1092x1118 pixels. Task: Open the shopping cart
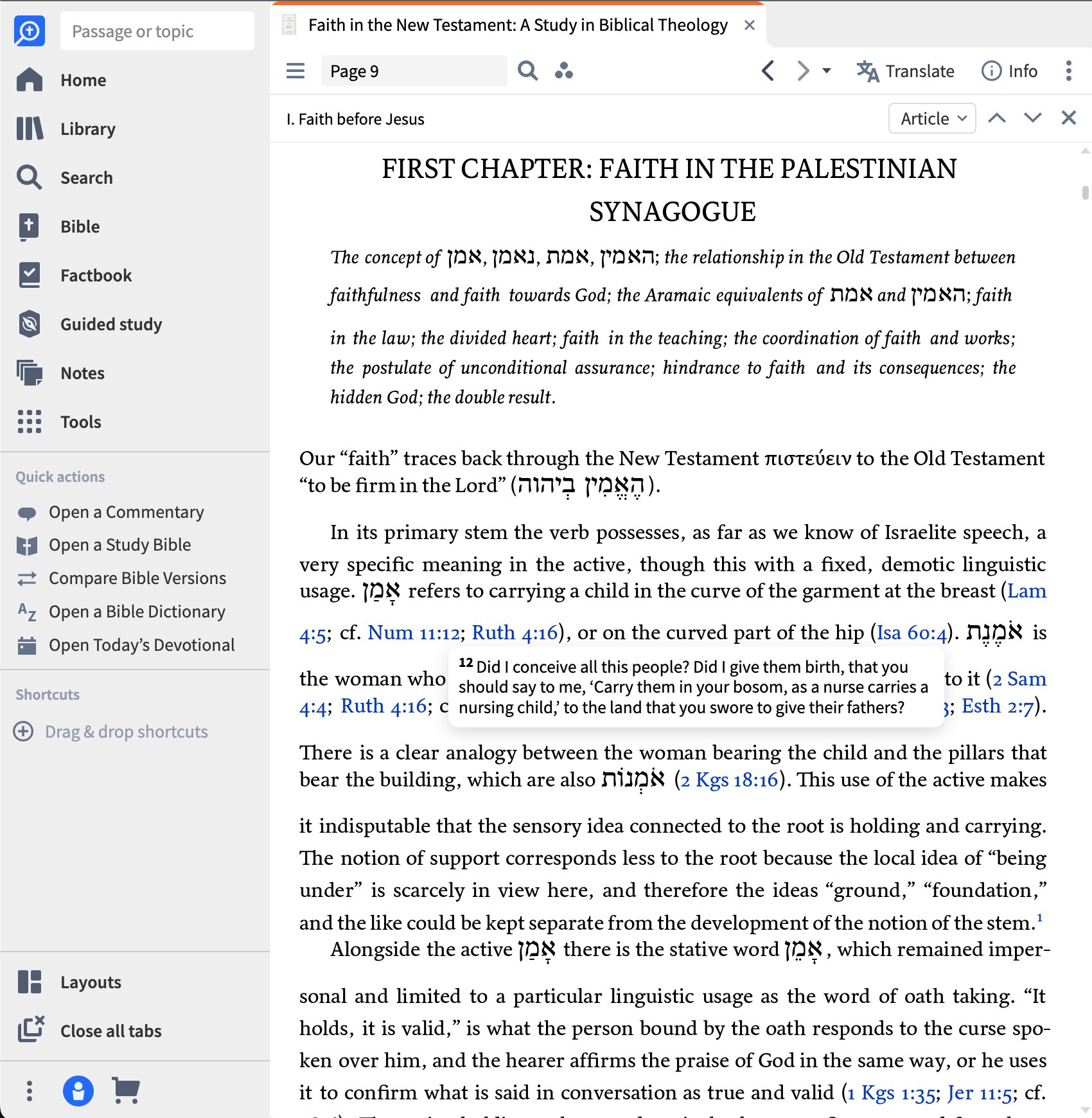[x=124, y=1090]
